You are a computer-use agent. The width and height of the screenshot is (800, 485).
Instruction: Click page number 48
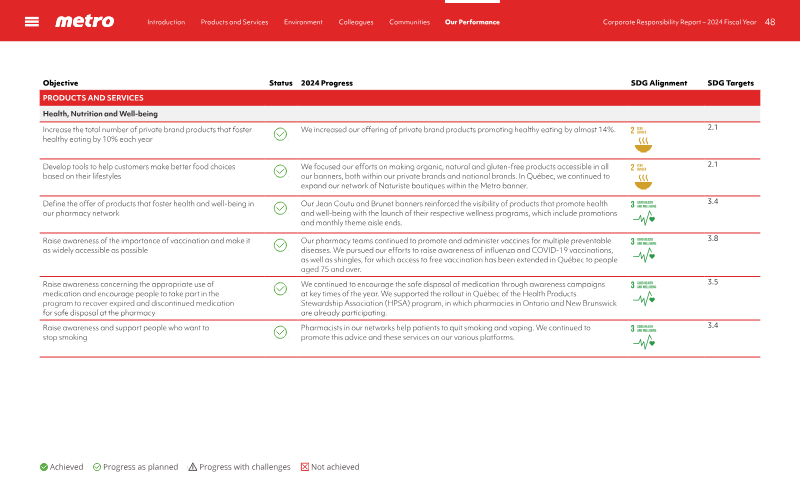click(x=770, y=22)
